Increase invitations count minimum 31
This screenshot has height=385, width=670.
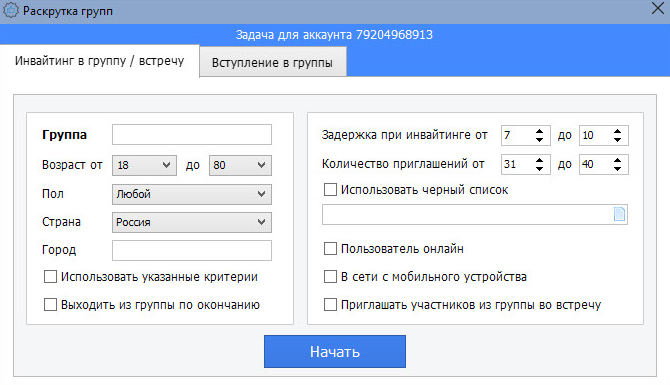(540, 160)
